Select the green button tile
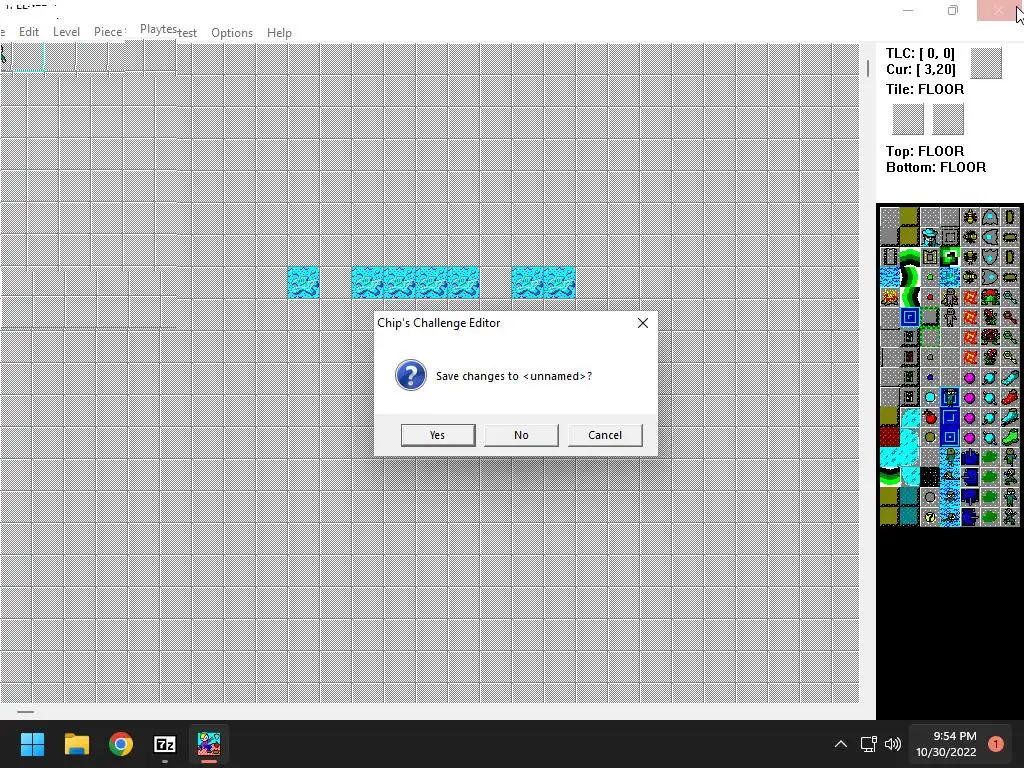The width and height of the screenshot is (1024, 768). pos(930,277)
